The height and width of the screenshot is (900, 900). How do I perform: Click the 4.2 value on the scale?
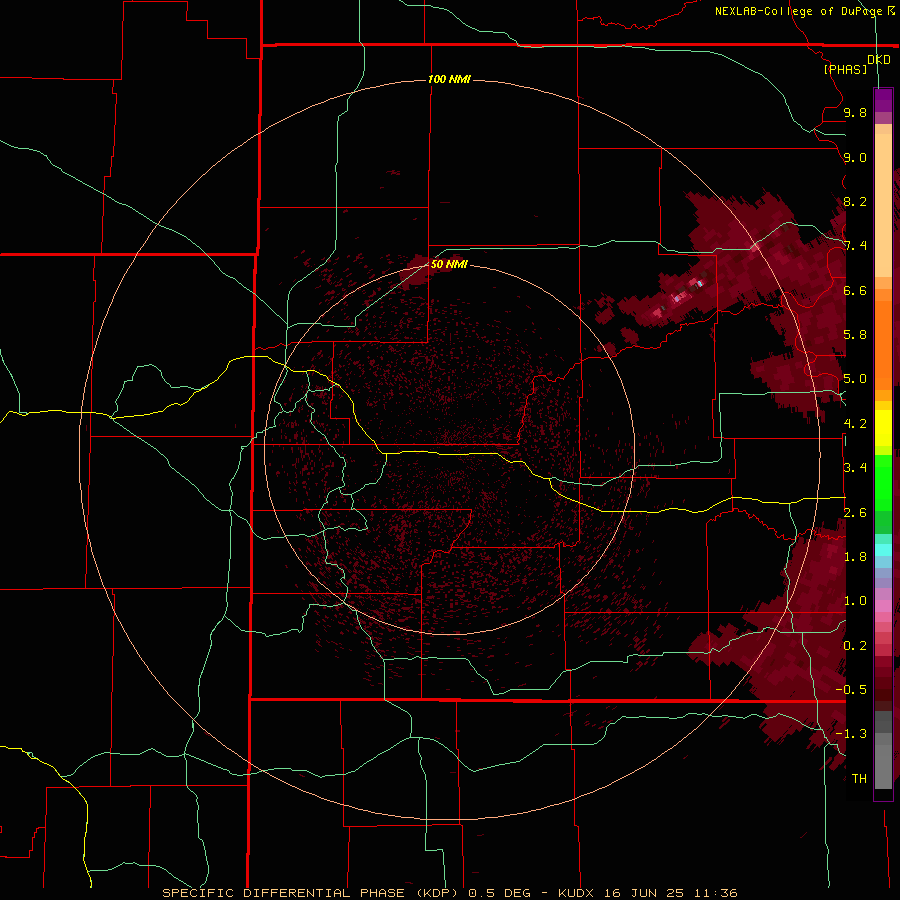pos(855,424)
